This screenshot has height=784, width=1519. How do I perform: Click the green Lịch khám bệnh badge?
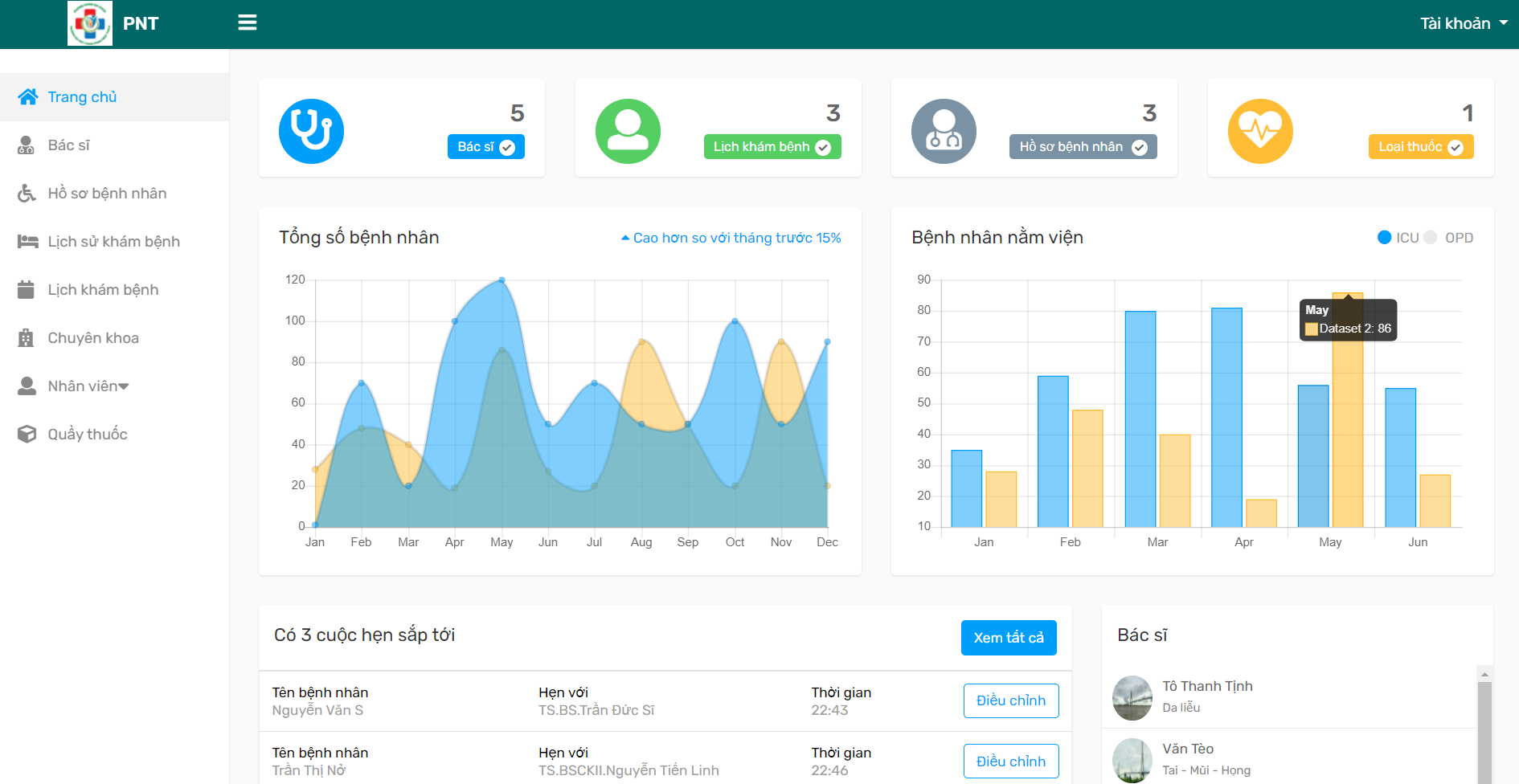tap(772, 147)
